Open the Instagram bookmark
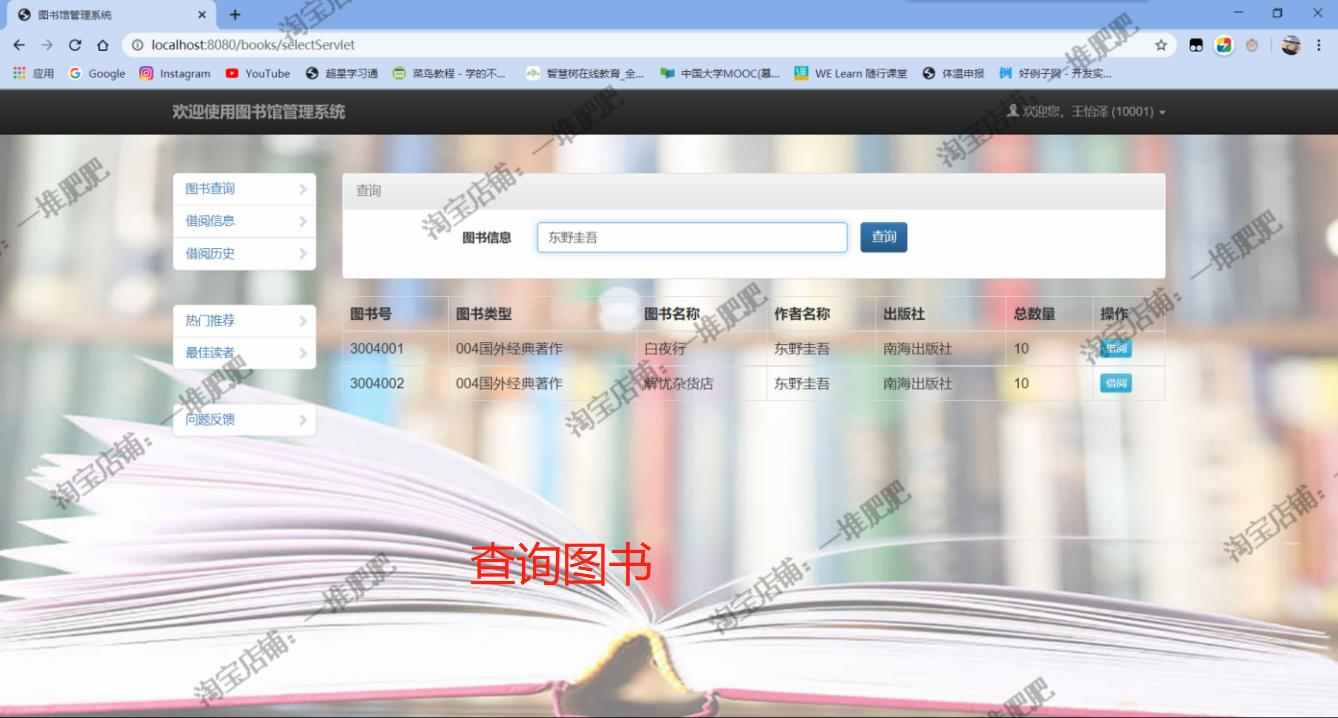 (175, 73)
